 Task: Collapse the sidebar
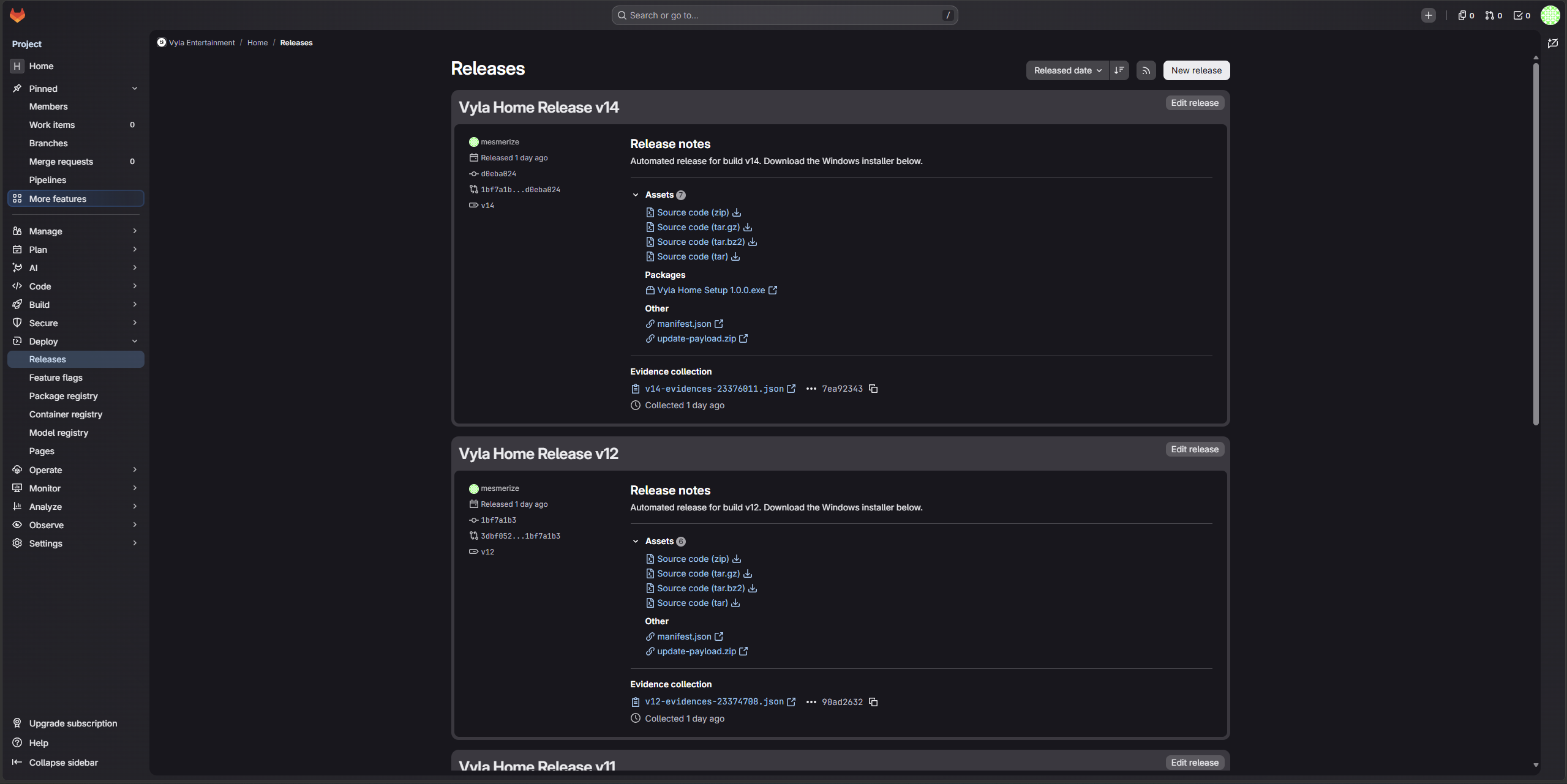[76, 763]
